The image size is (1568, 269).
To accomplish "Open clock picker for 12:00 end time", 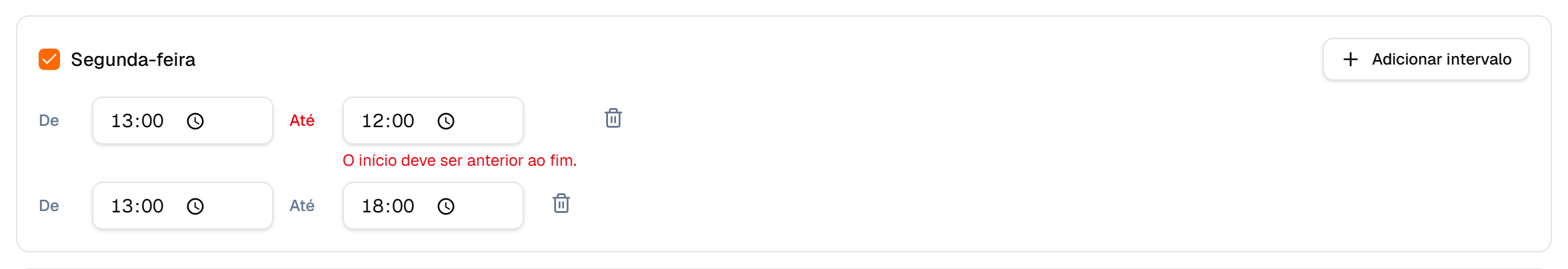I will coord(445,121).
